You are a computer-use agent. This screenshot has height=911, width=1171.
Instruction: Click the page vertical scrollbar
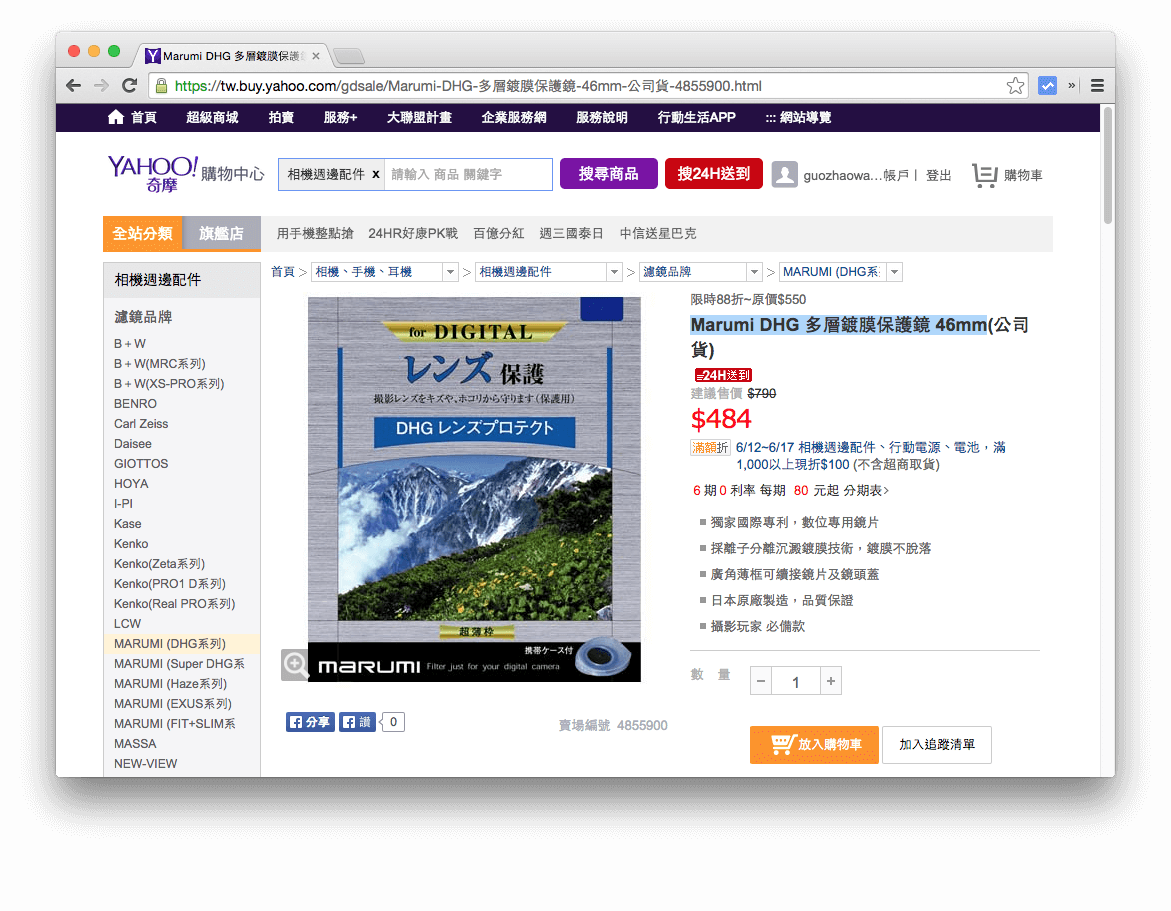(1107, 165)
